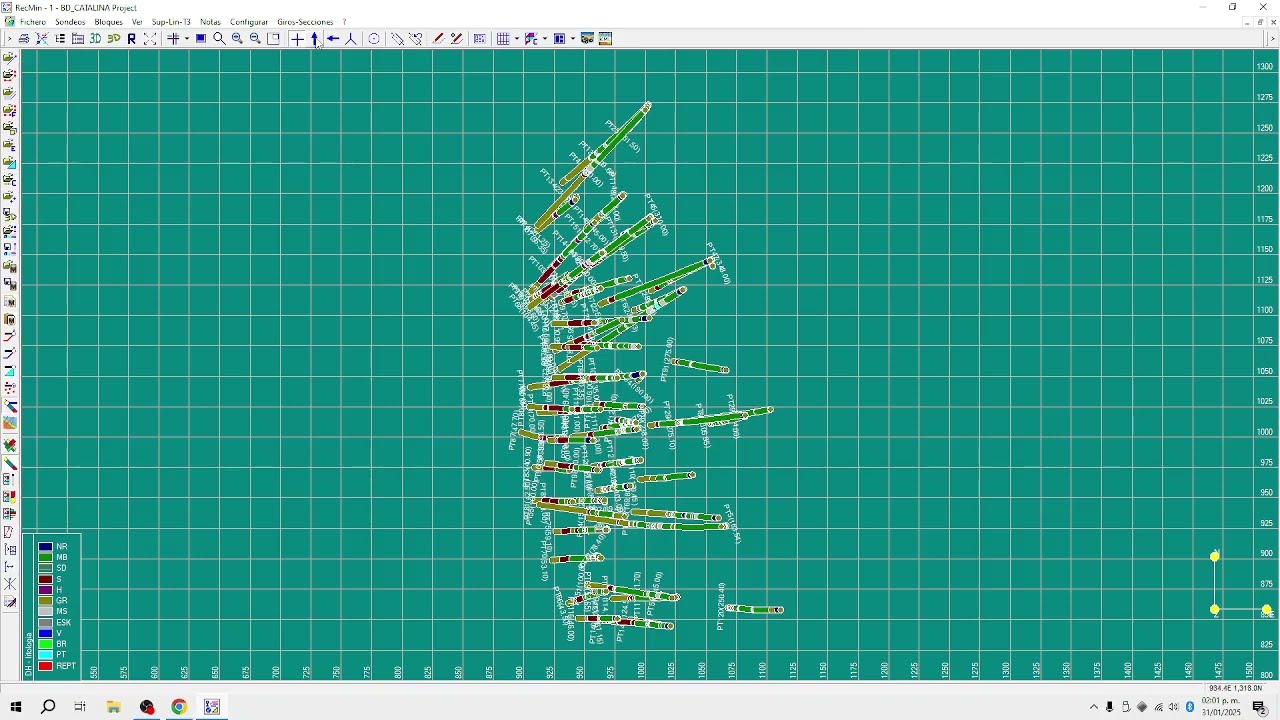Click the crossed lines sidebar icon
This screenshot has width=1280, height=720.
(x=10, y=583)
